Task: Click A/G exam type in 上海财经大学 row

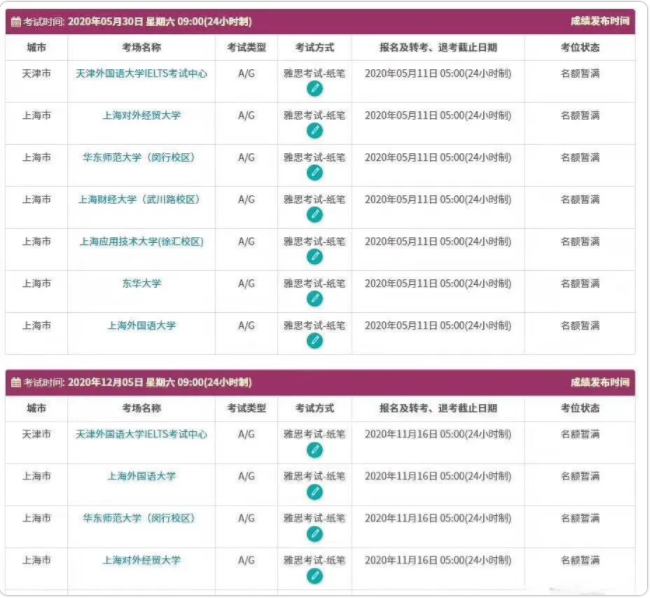Action: (246, 200)
